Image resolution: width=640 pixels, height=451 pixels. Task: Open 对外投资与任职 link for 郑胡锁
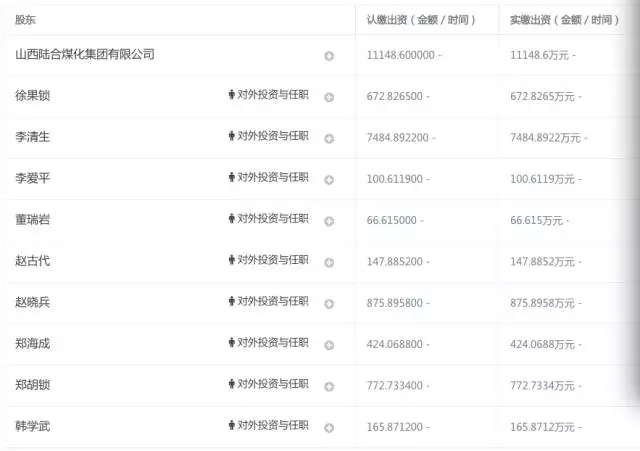tap(273, 384)
